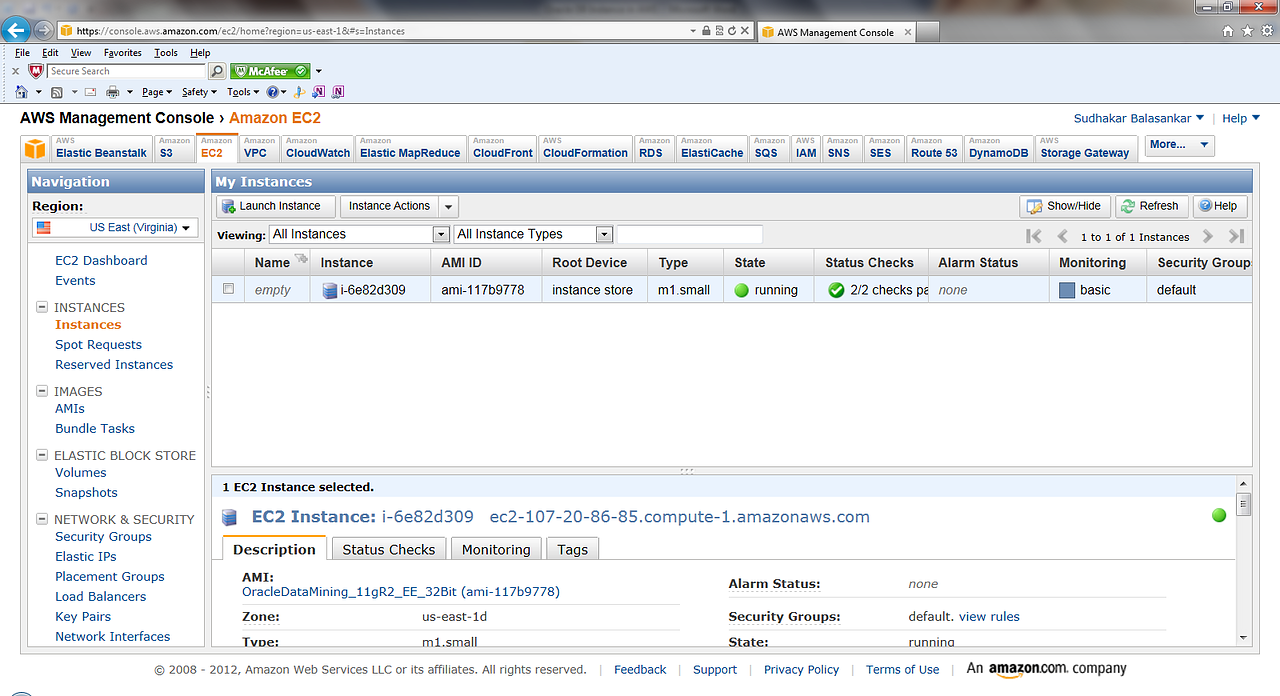Click the Launch Instance button

point(276,207)
